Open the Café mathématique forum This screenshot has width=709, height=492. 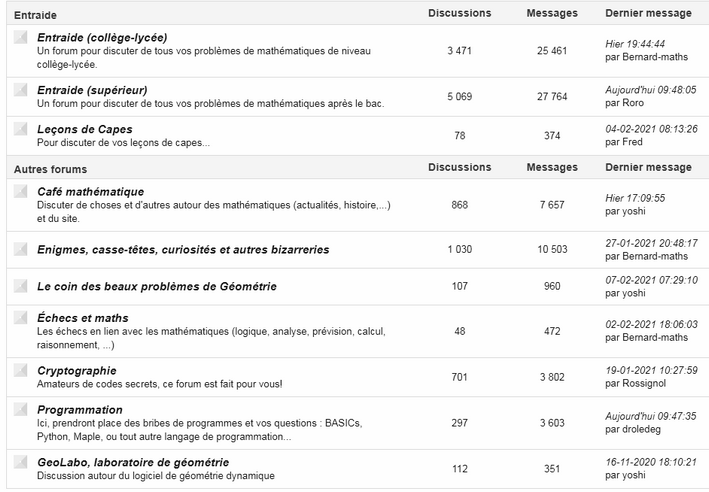[x=90, y=191]
